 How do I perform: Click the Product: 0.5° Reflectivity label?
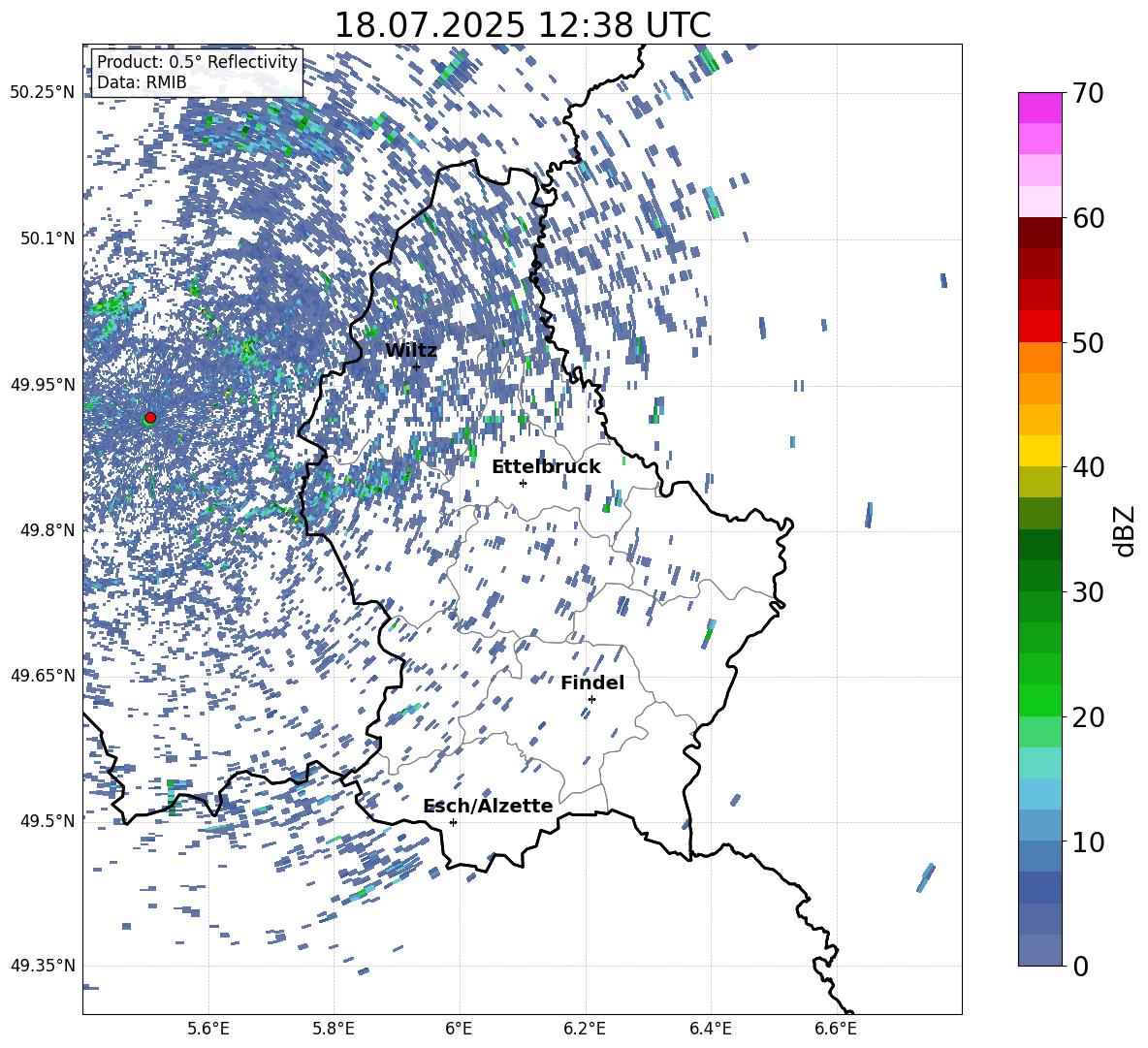[x=197, y=62]
